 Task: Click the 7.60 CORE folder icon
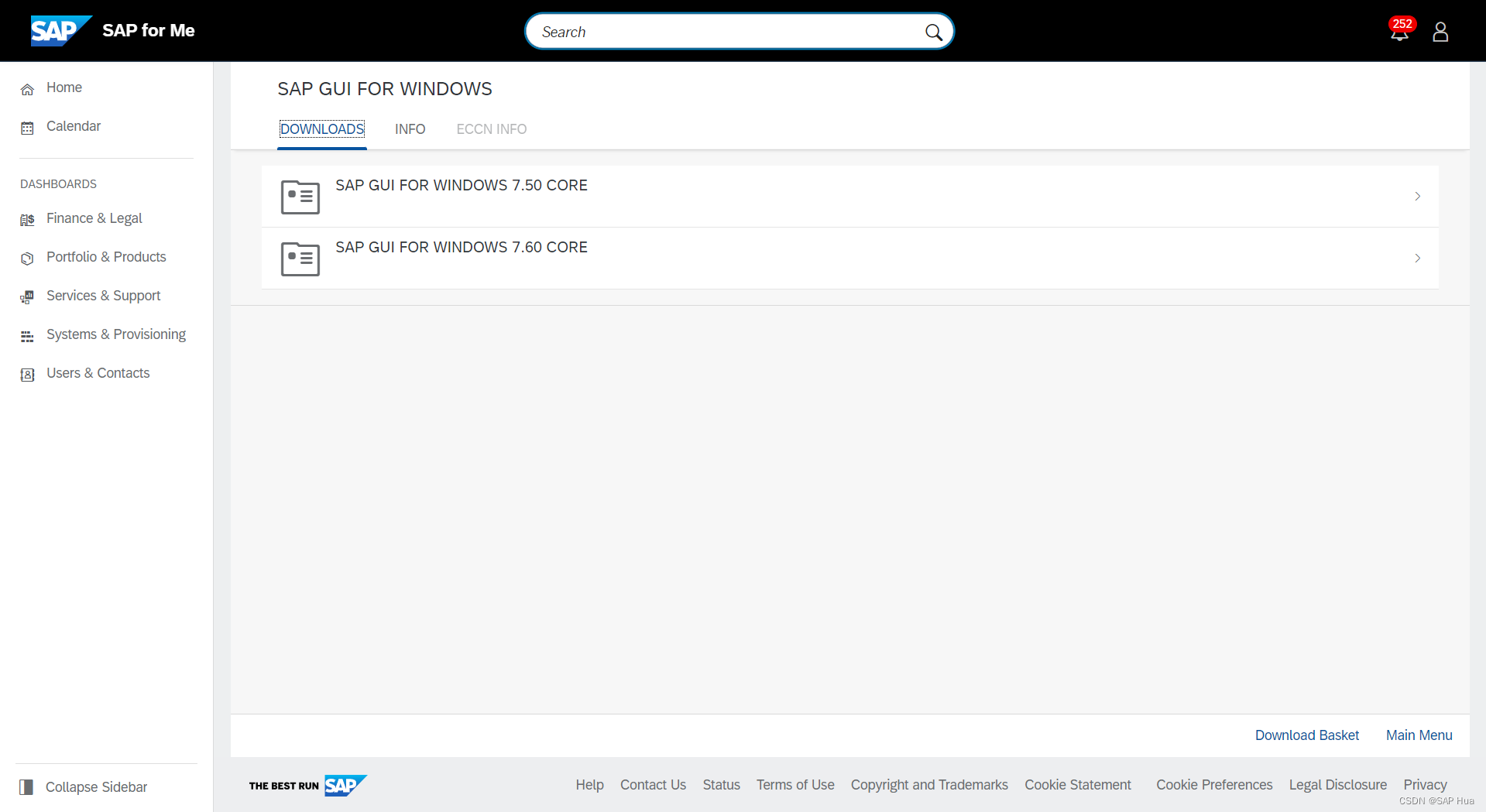tap(300, 259)
